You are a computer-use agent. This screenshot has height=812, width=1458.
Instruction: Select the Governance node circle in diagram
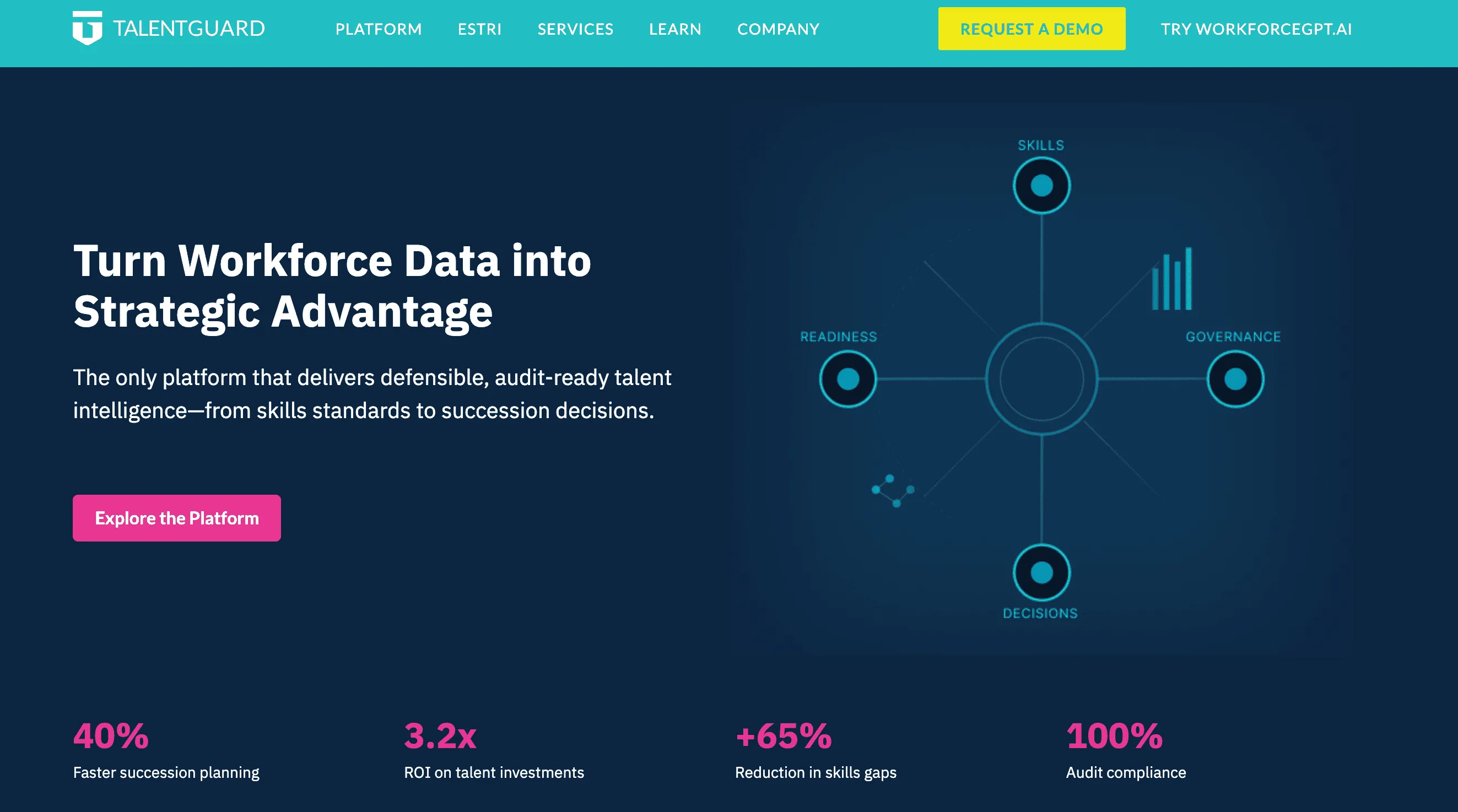click(1235, 379)
